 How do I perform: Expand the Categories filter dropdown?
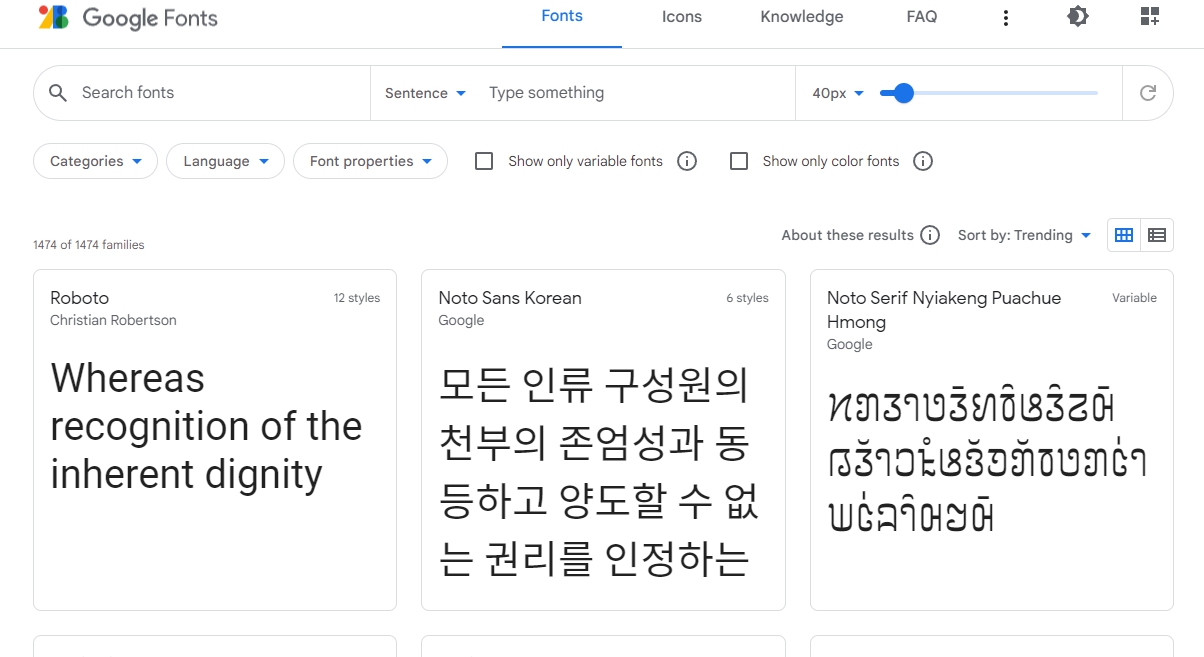[x=96, y=161]
